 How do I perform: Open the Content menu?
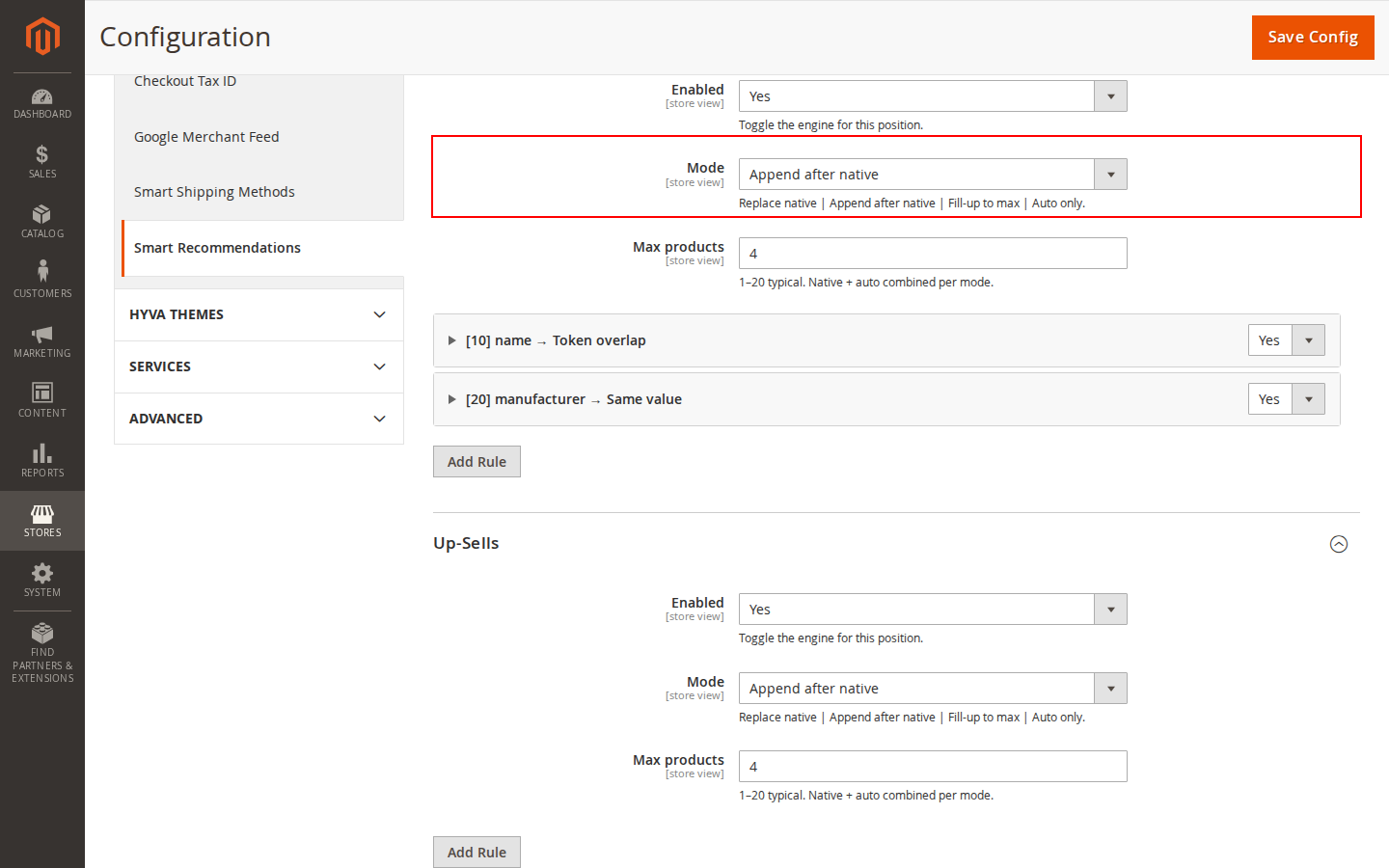[x=42, y=401]
